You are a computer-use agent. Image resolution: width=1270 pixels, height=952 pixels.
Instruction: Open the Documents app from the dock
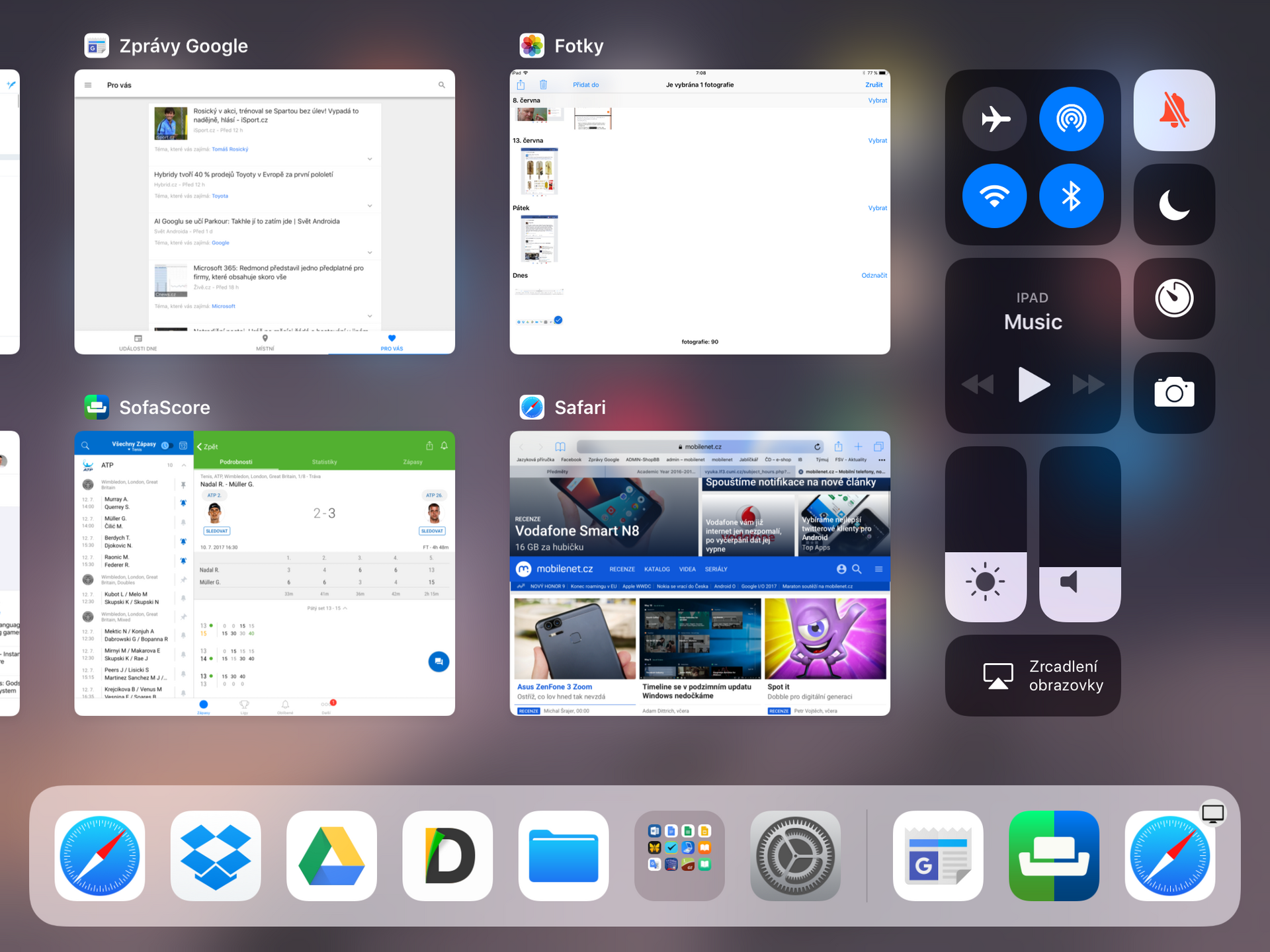[x=447, y=855]
